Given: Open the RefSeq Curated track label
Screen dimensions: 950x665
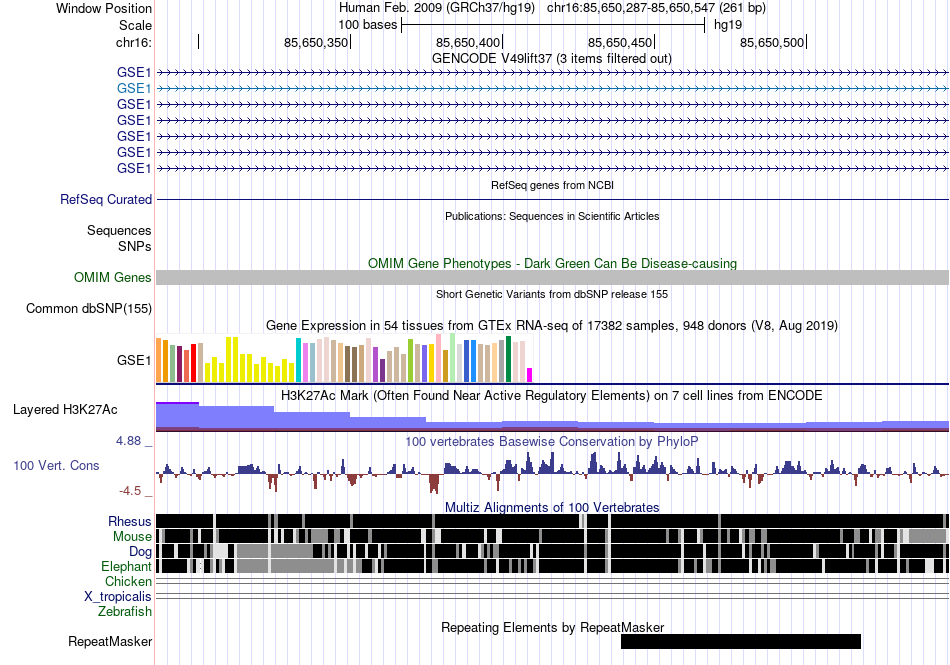Looking at the screenshot, I should point(106,199).
